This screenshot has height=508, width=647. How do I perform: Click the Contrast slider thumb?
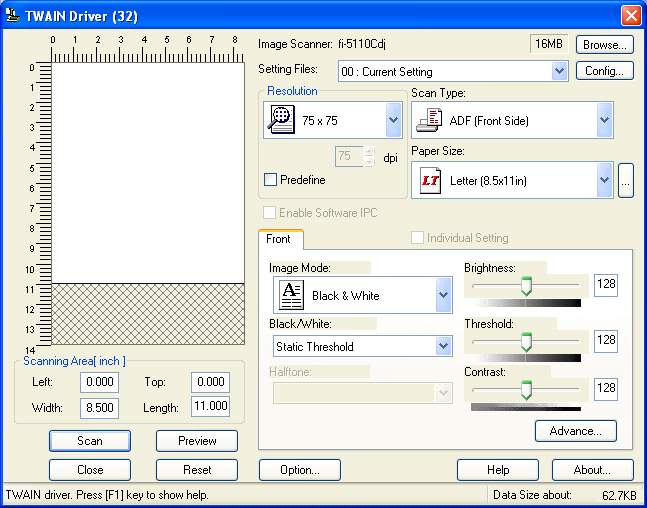pyautogui.click(x=526, y=390)
